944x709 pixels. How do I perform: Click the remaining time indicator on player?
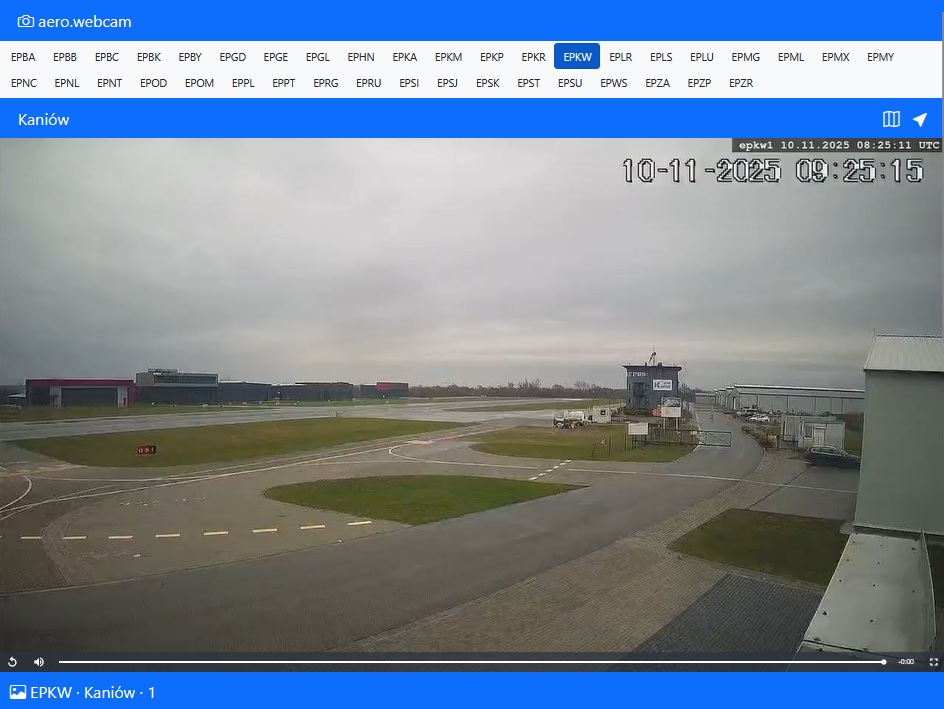pos(906,662)
